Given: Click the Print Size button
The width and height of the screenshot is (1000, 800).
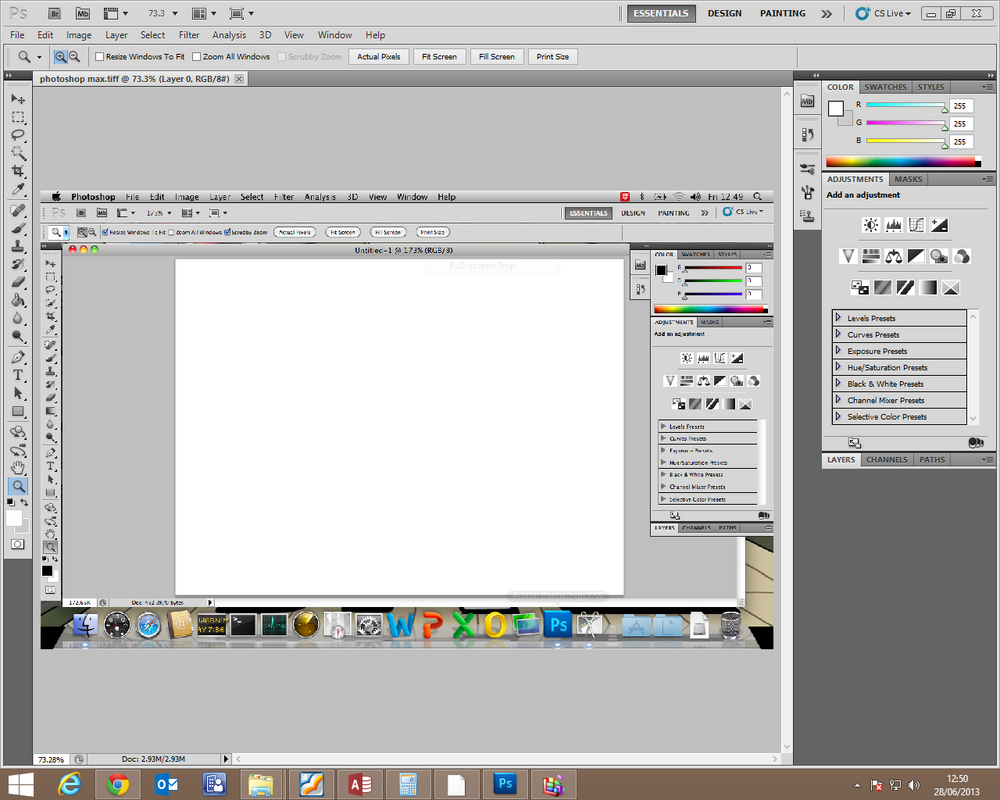Looking at the screenshot, I should pos(552,57).
